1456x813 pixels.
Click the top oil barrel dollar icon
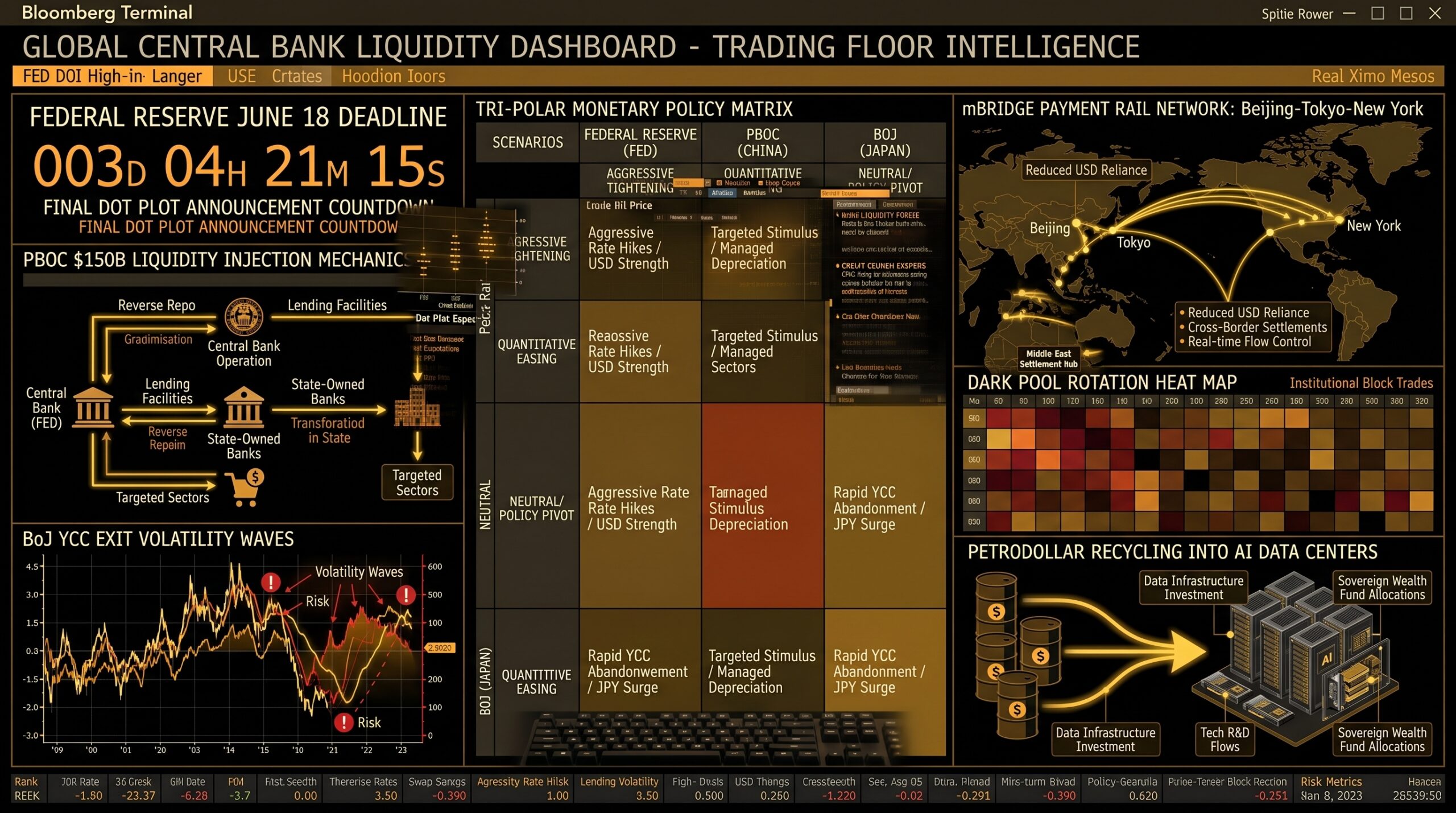pyautogui.click(x=996, y=612)
